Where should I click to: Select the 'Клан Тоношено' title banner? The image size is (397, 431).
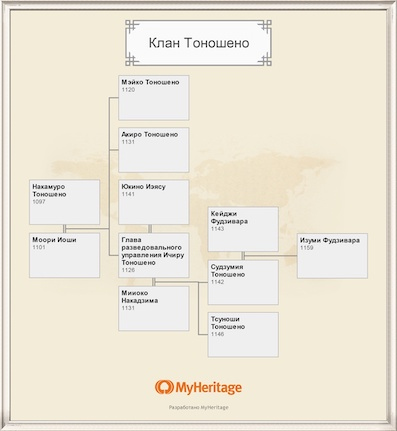click(199, 43)
